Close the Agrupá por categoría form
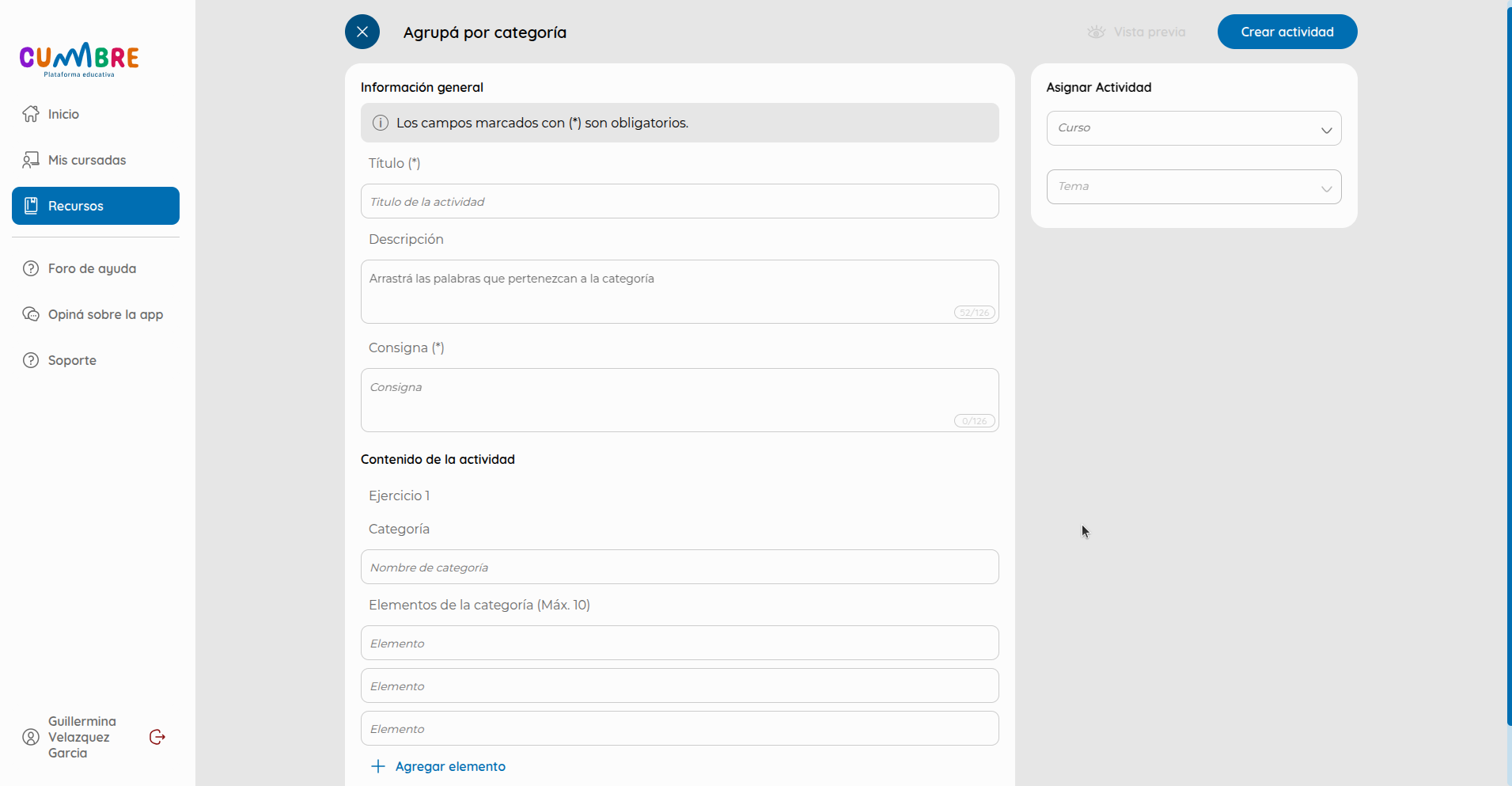This screenshot has width=1512, height=786. click(362, 32)
